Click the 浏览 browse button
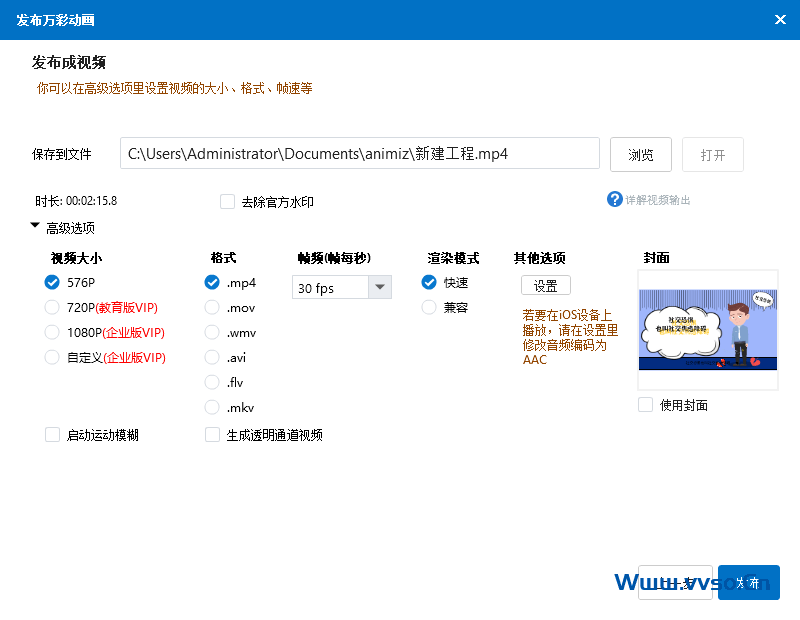 click(x=641, y=155)
